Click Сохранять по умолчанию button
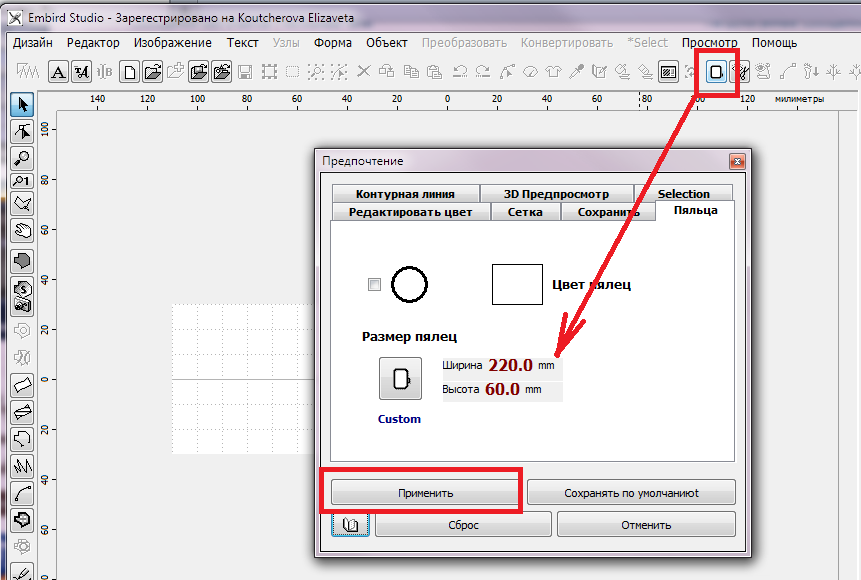This screenshot has width=861, height=580. pyautogui.click(x=631, y=492)
